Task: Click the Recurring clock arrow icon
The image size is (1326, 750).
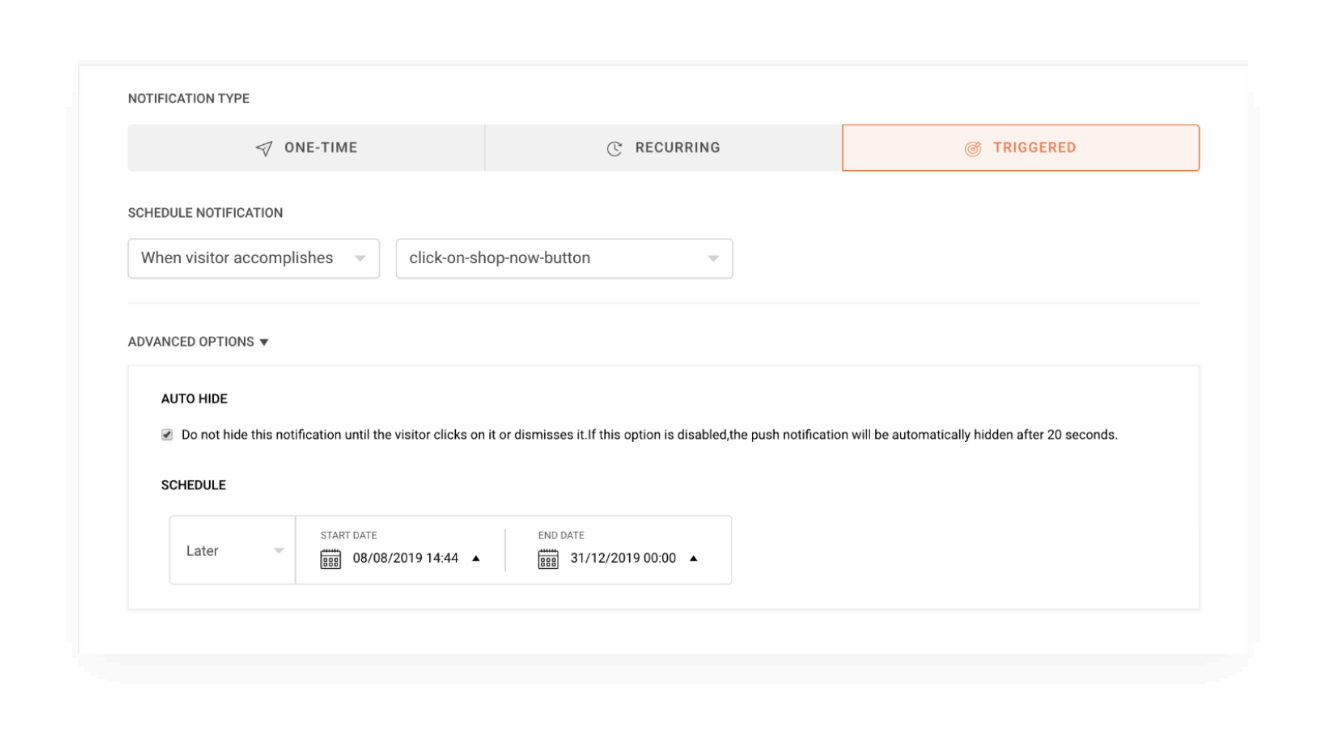Action: (x=615, y=148)
